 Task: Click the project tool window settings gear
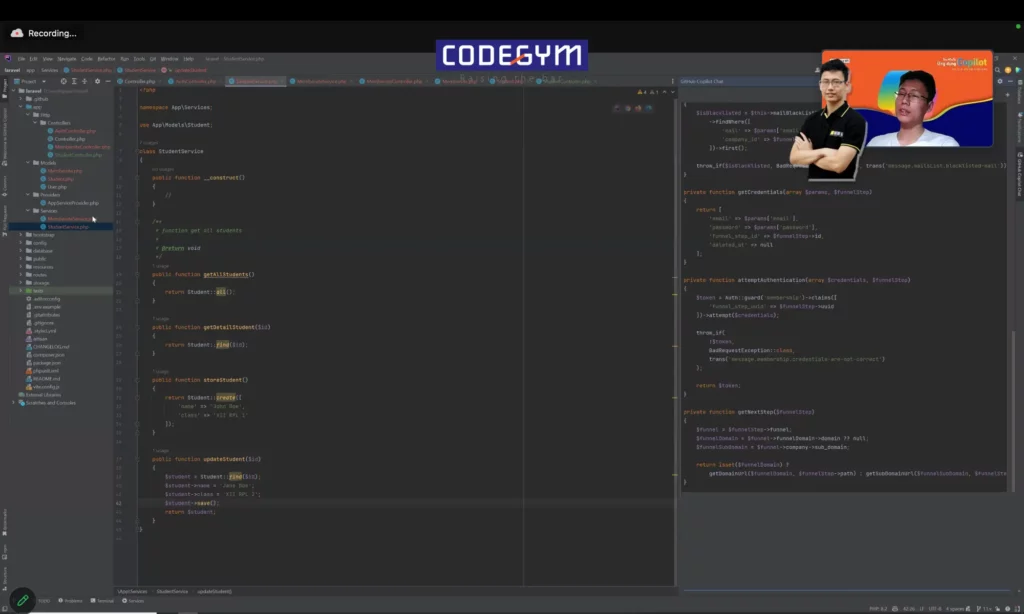pos(98,81)
